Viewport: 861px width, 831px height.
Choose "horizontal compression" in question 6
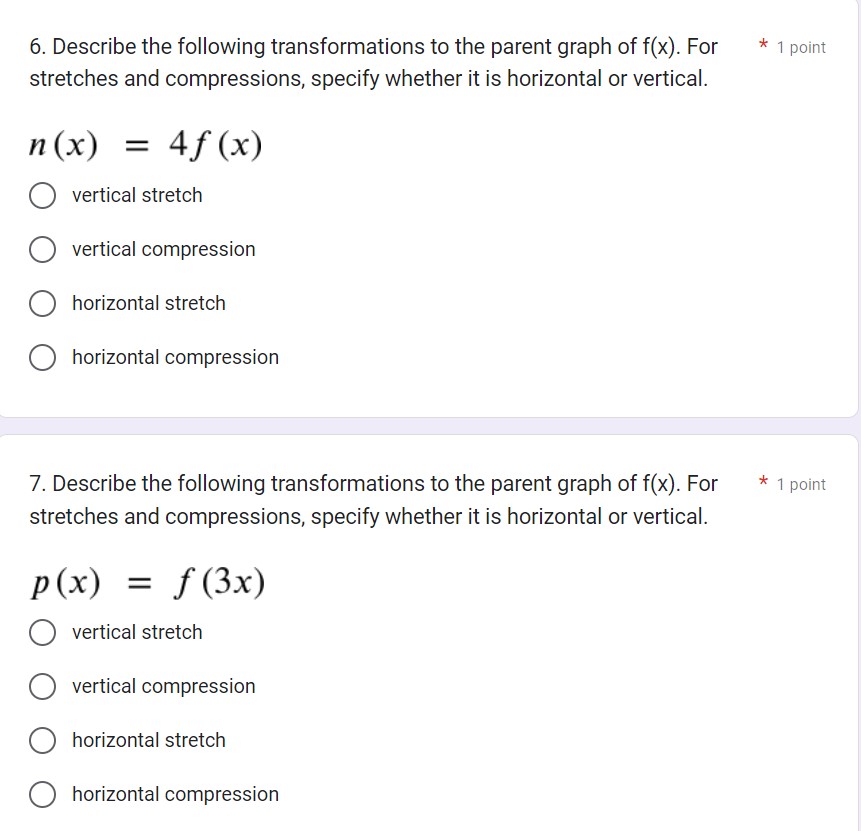[42, 357]
